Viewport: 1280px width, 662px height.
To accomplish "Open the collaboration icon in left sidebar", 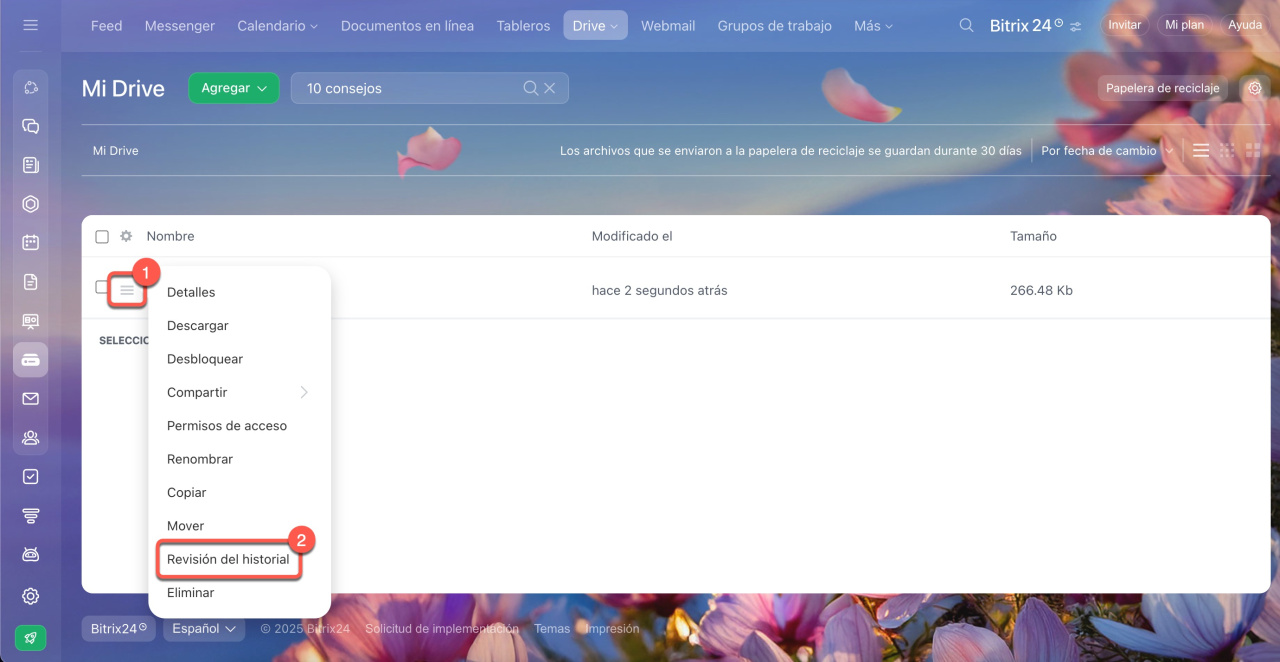I will pyautogui.click(x=30, y=88).
